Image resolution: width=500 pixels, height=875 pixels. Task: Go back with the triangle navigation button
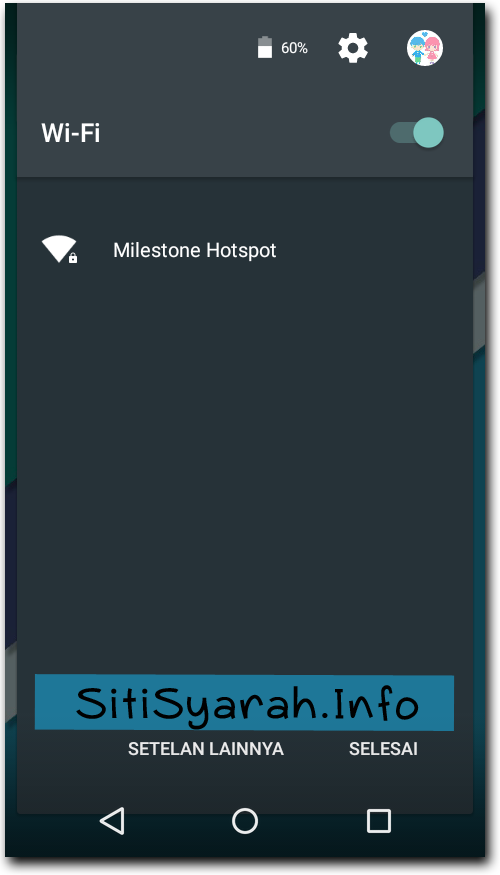[x=112, y=821]
